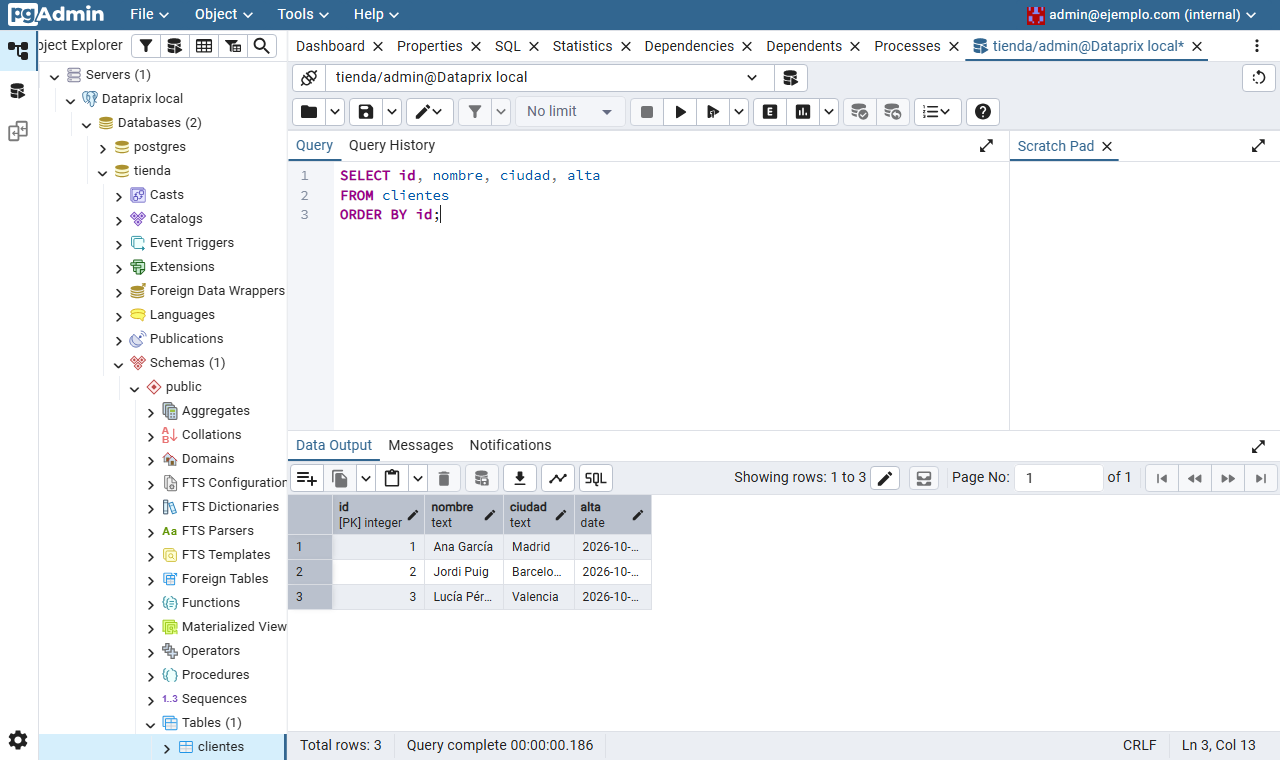This screenshot has width=1280, height=760.
Task: Click the Execute script play button
Action: (x=680, y=112)
